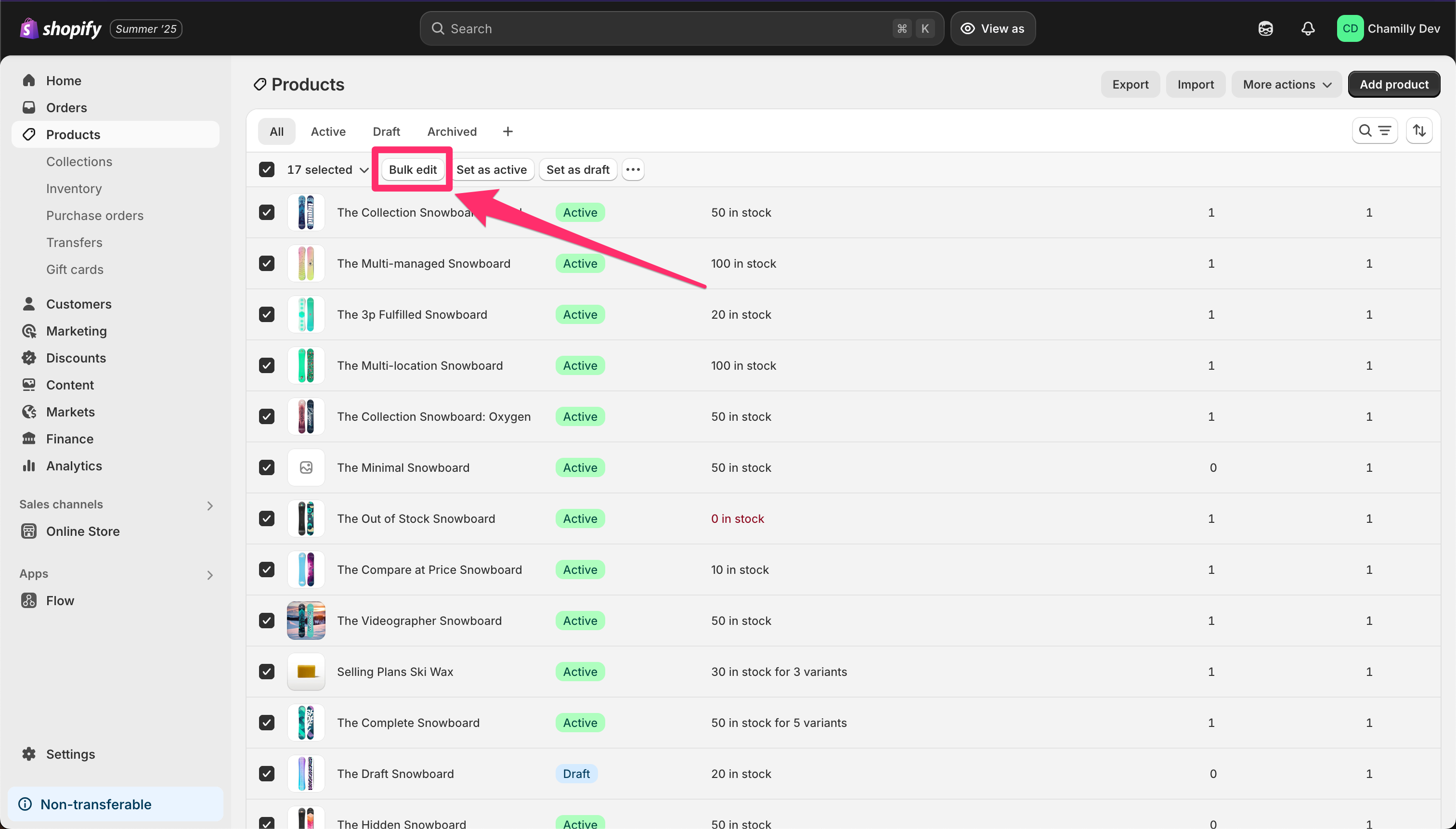Click the CD account avatar

click(1350, 28)
